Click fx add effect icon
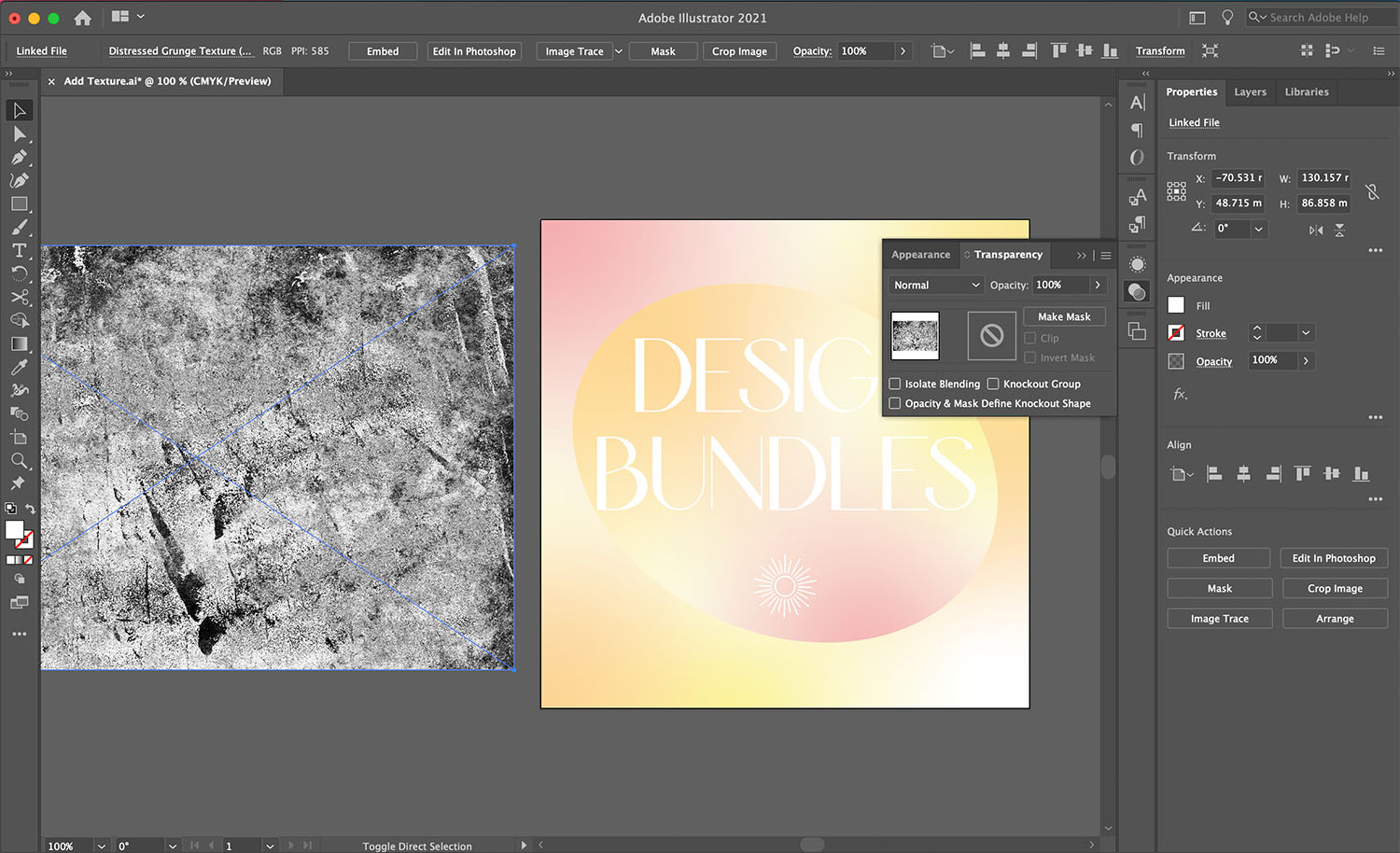 [1180, 394]
